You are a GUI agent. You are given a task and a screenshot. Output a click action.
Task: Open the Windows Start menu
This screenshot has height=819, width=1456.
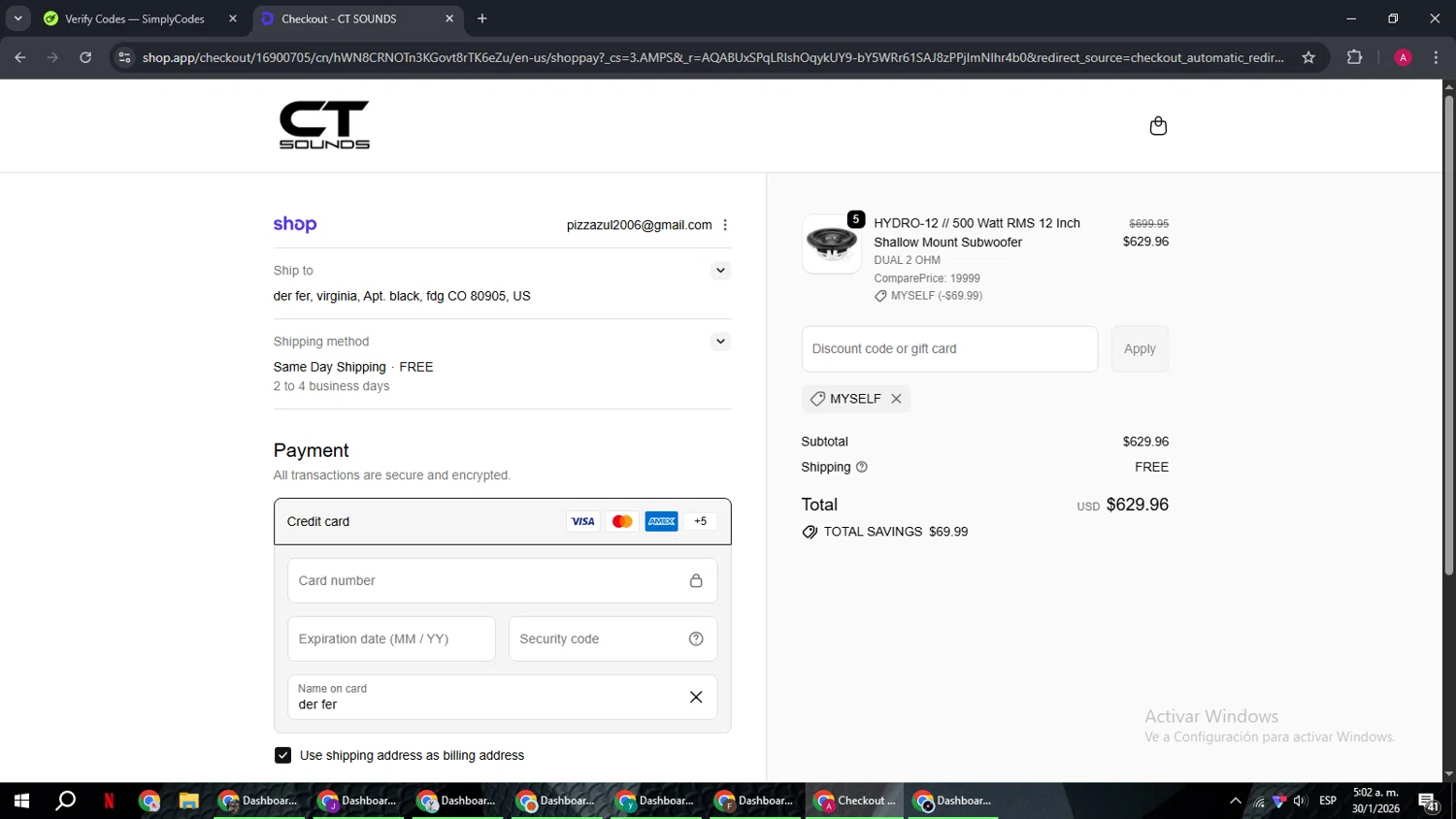[x=21, y=801]
